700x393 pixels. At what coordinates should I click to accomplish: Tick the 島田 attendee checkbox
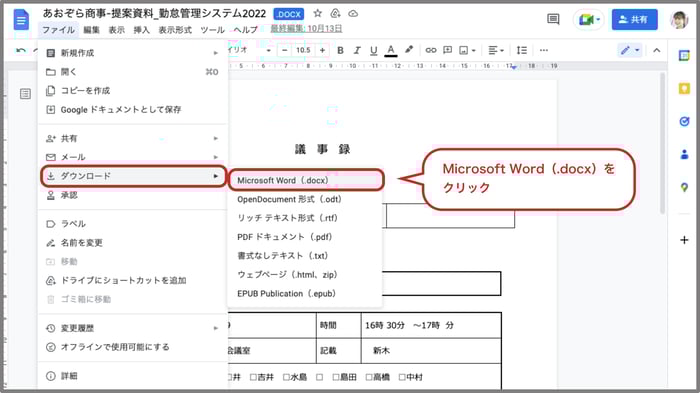point(336,377)
